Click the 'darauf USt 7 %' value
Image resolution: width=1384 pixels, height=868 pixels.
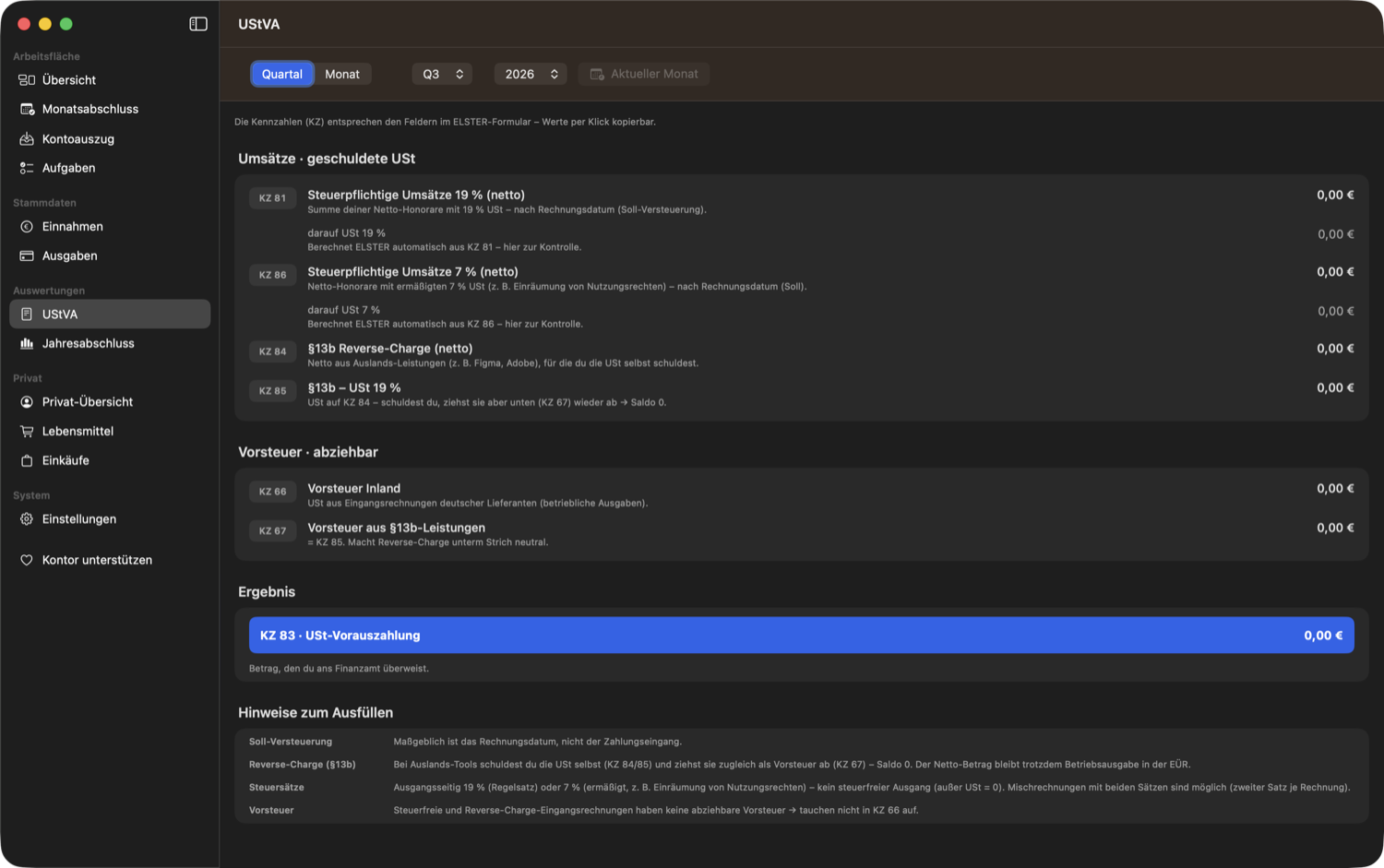click(x=1336, y=312)
